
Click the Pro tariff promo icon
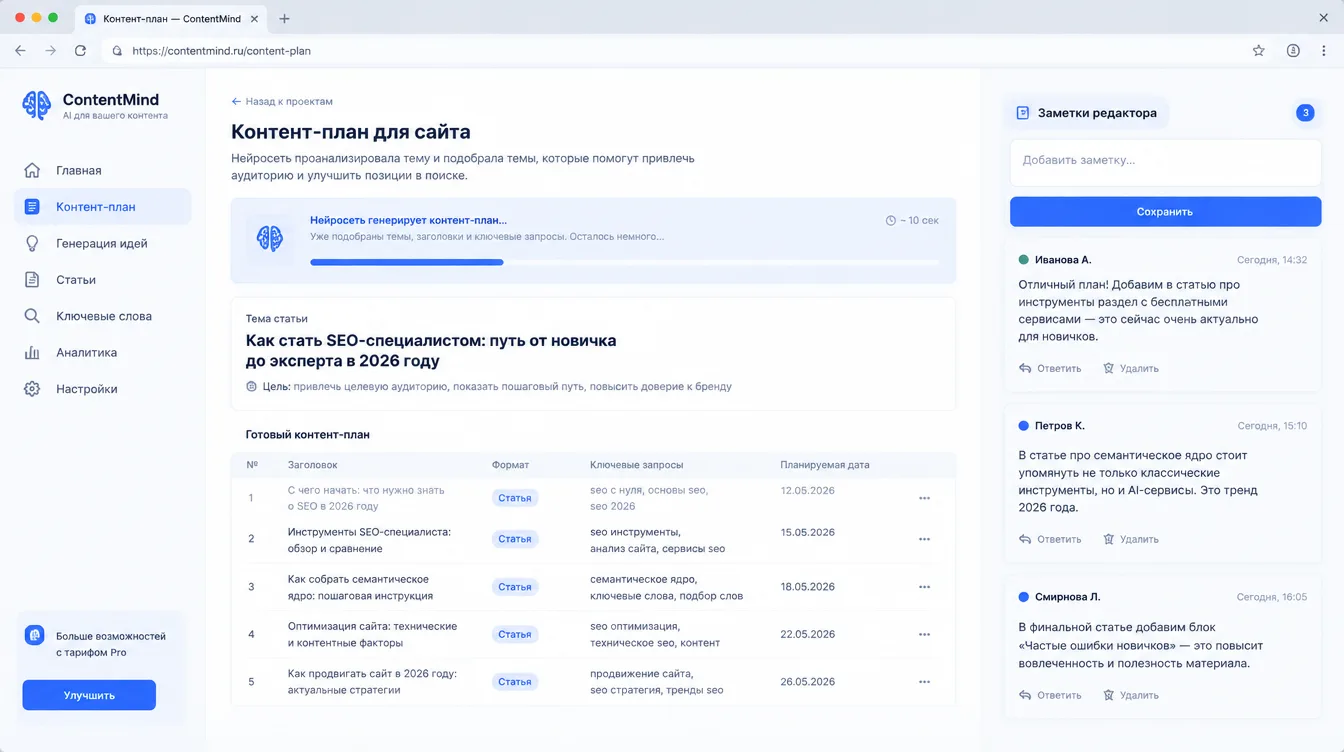click(35, 636)
